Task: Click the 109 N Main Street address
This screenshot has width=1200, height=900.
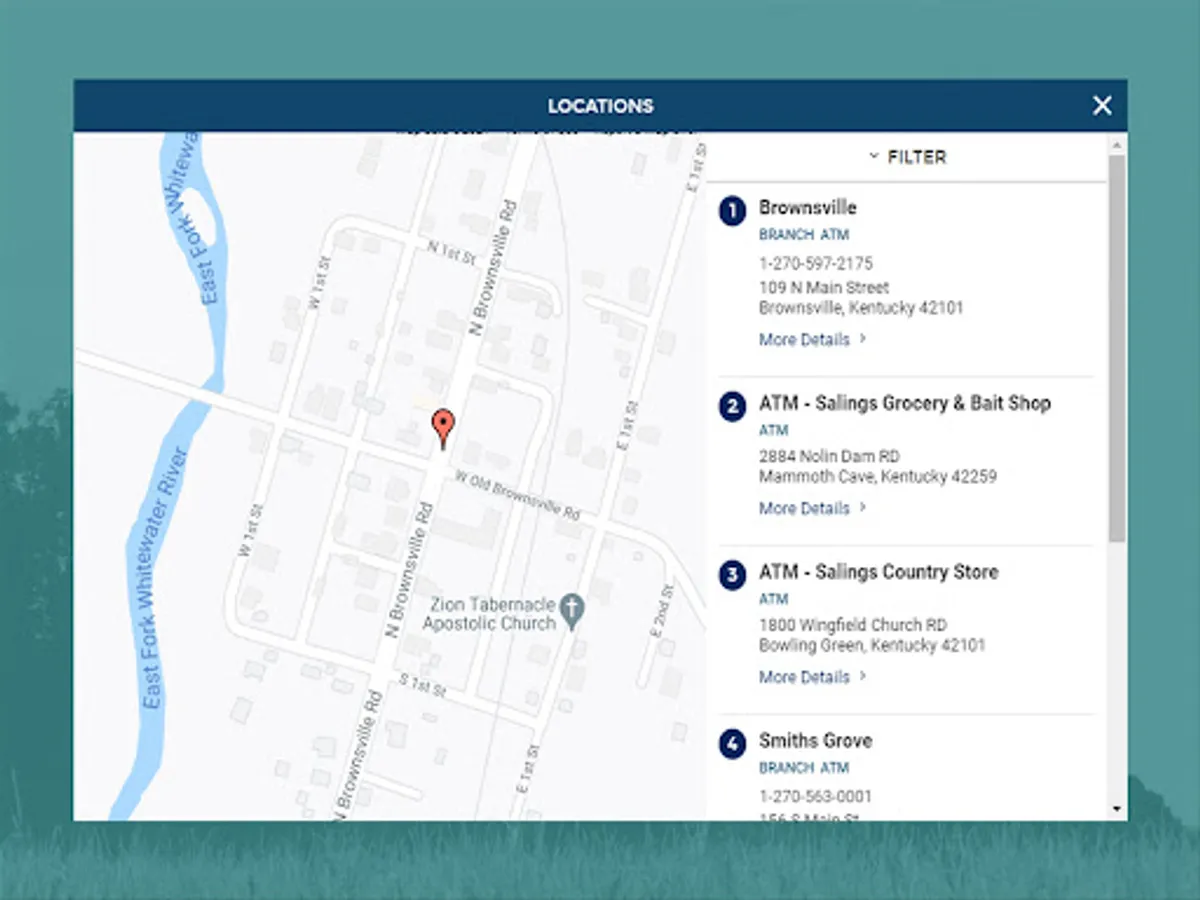Action: 824,288
